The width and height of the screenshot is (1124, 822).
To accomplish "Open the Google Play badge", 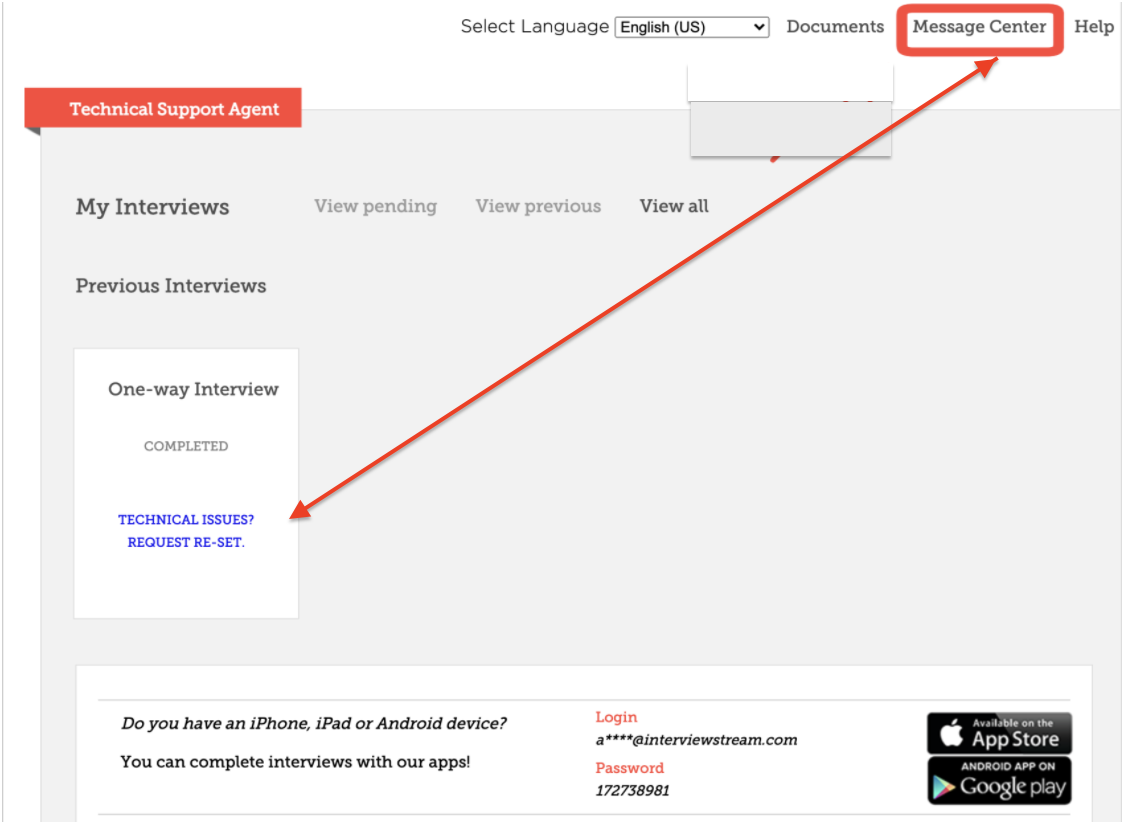I will 999,780.
